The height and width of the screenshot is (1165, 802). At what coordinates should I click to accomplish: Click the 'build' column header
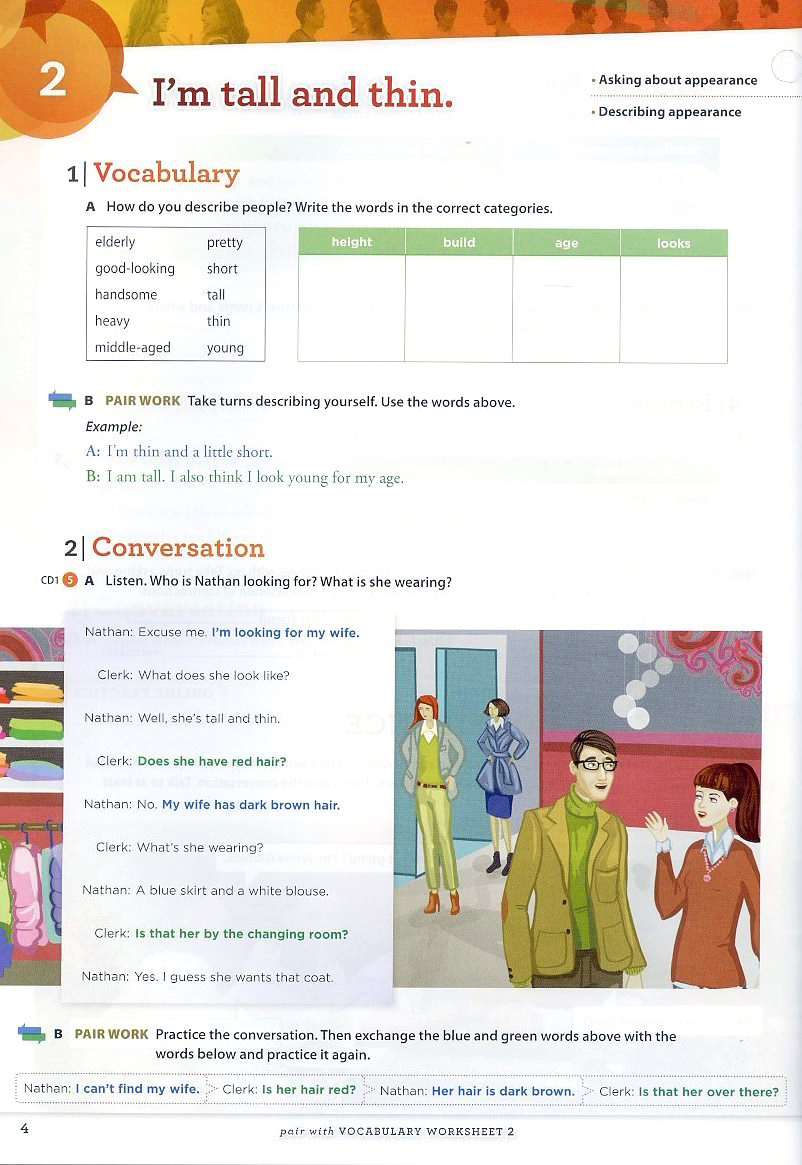(459, 242)
